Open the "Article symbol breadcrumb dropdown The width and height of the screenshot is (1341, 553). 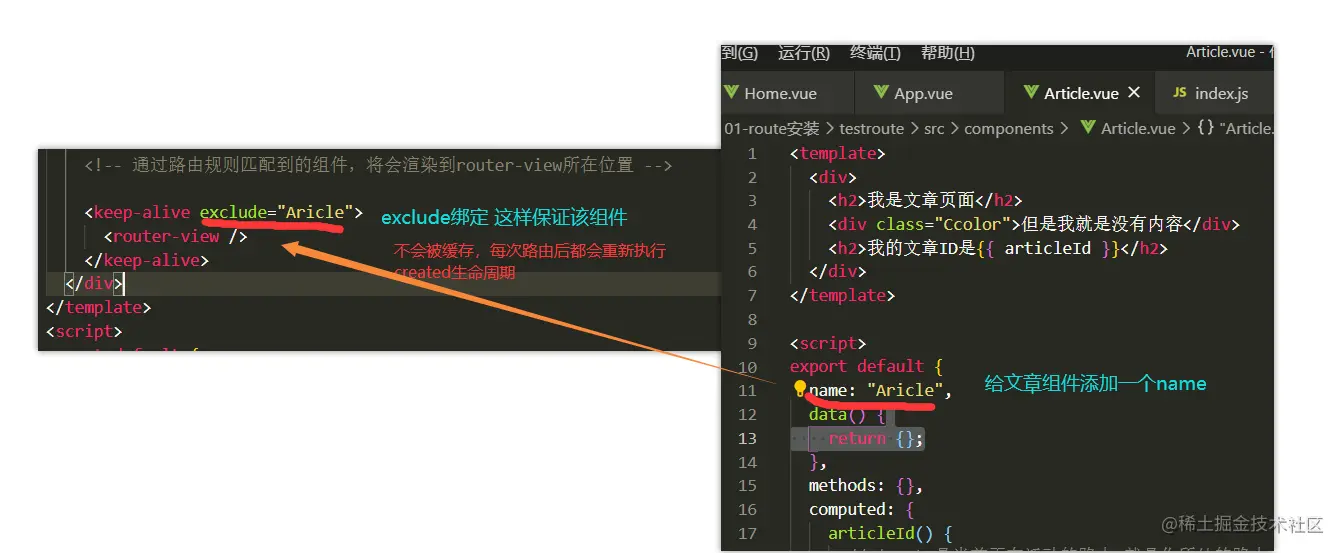click(1245, 128)
